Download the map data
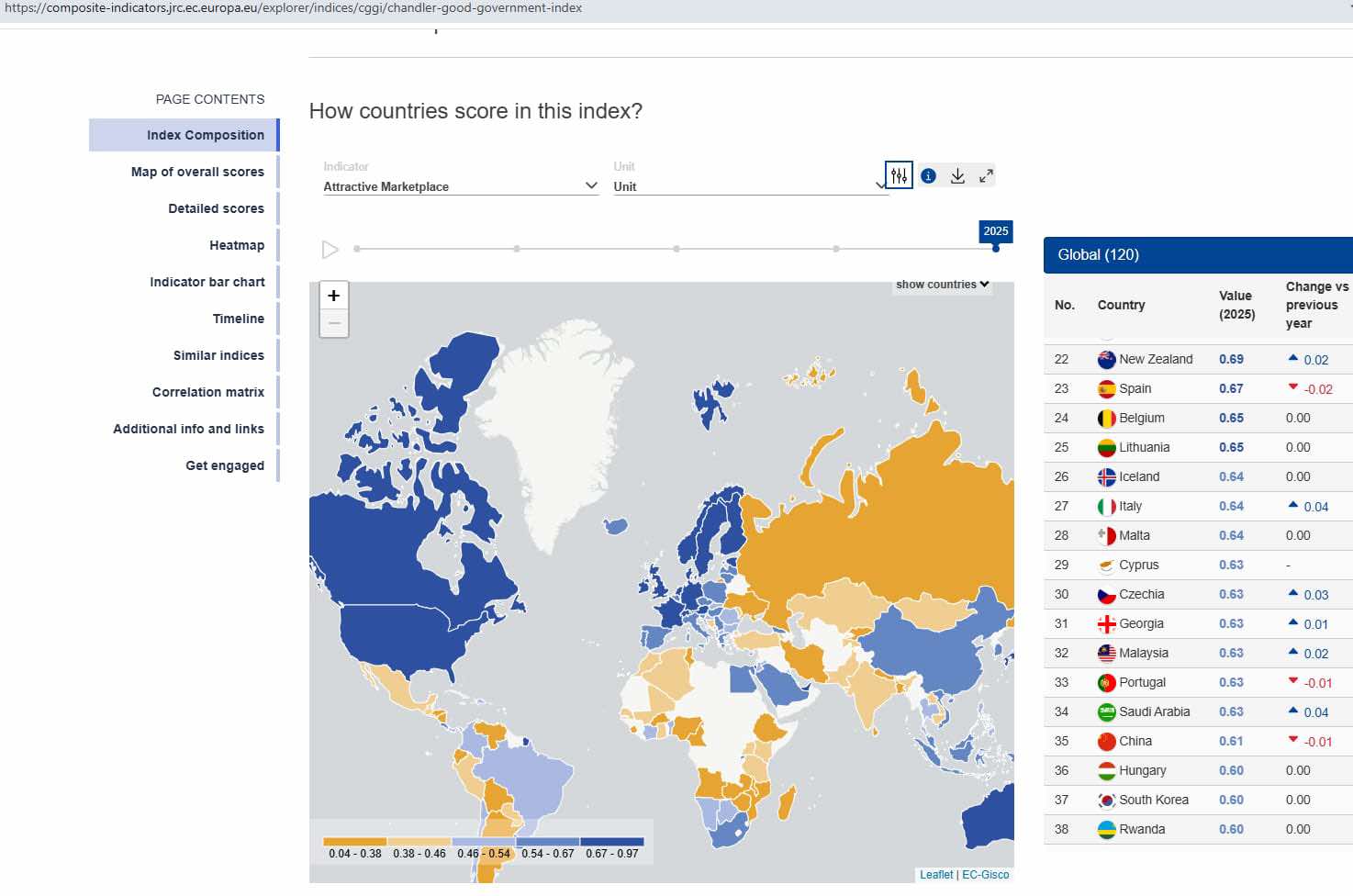1353x896 pixels. (x=957, y=176)
